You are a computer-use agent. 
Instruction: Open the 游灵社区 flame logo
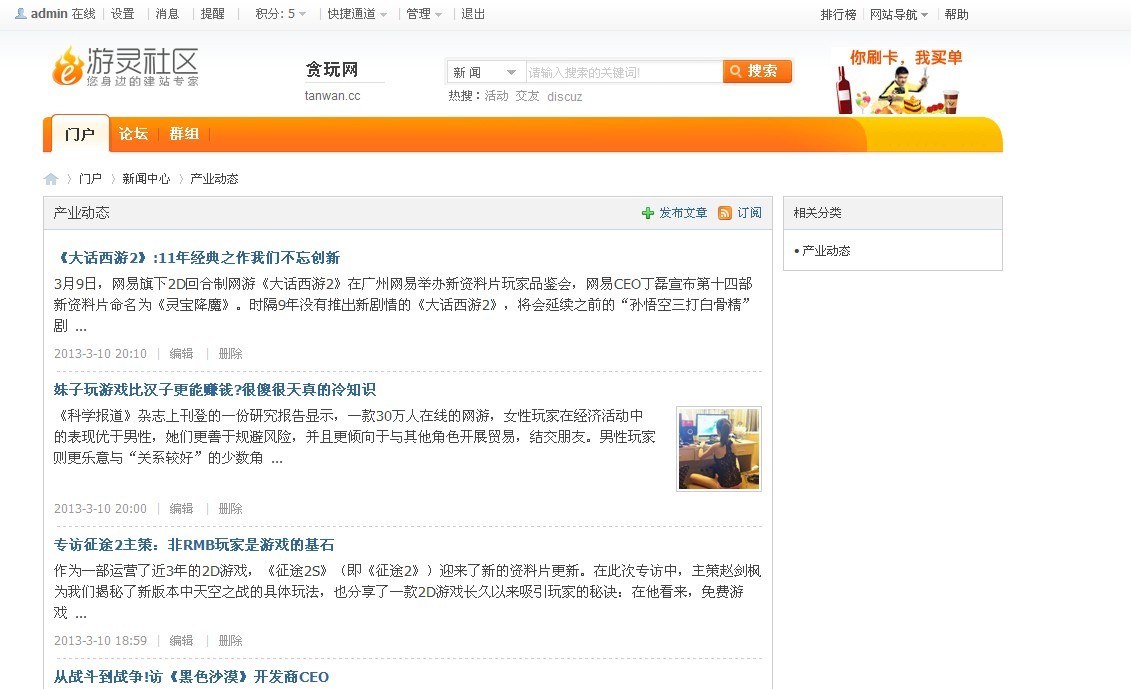(125, 66)
